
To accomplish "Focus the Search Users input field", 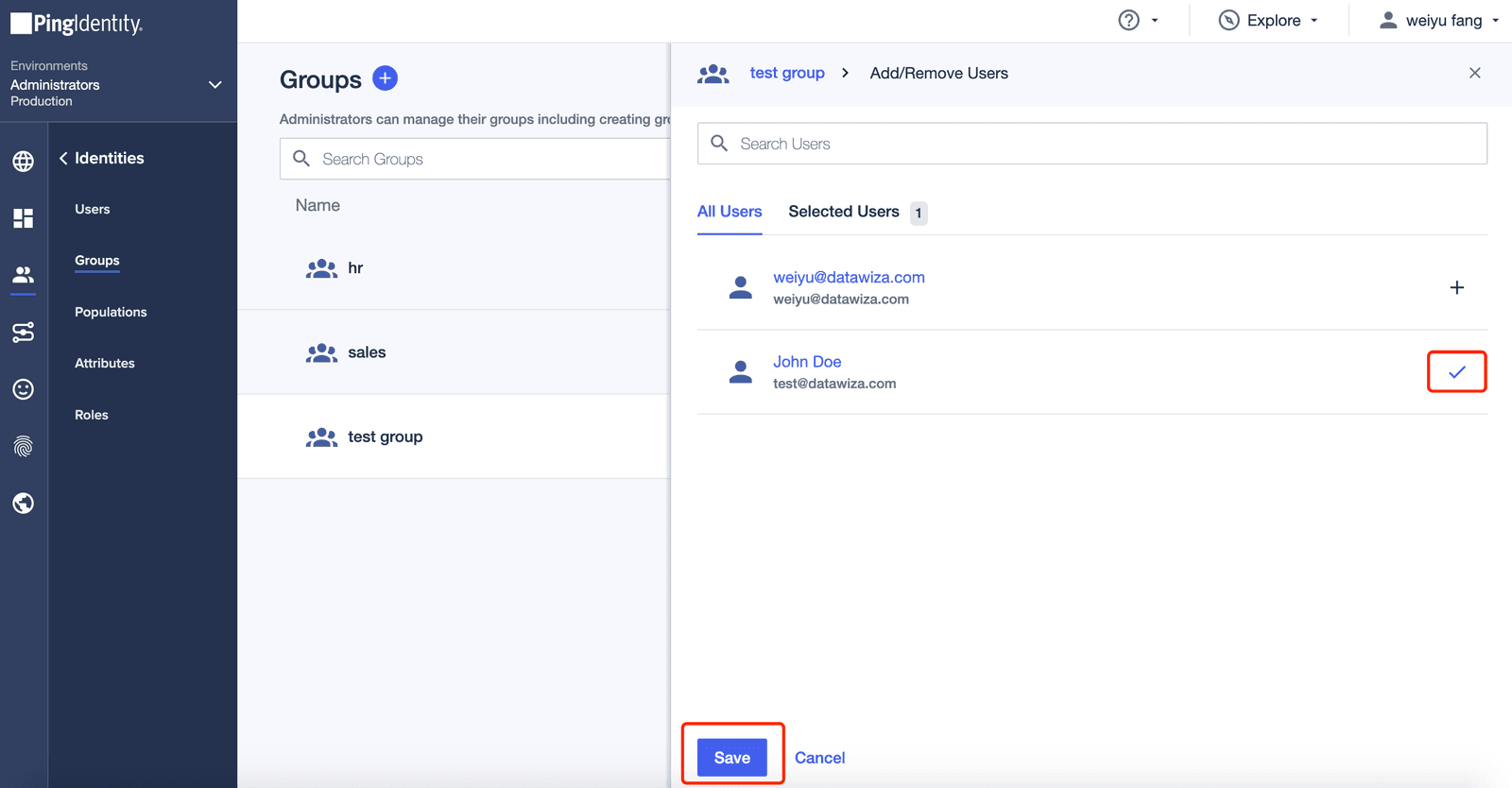I will [x=1092, y=144].
